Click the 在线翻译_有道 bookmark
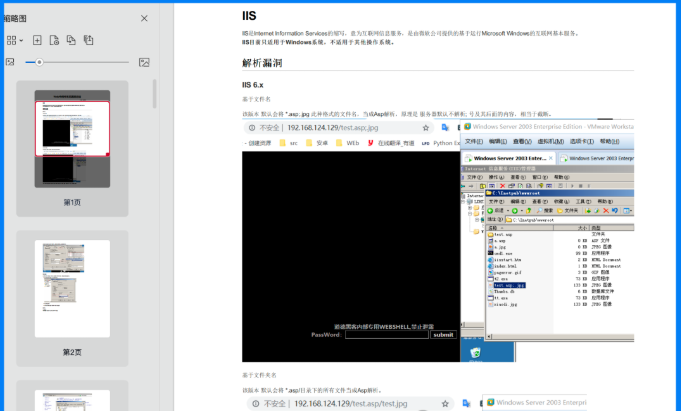681x411 pixels. (x=391, y=143)
